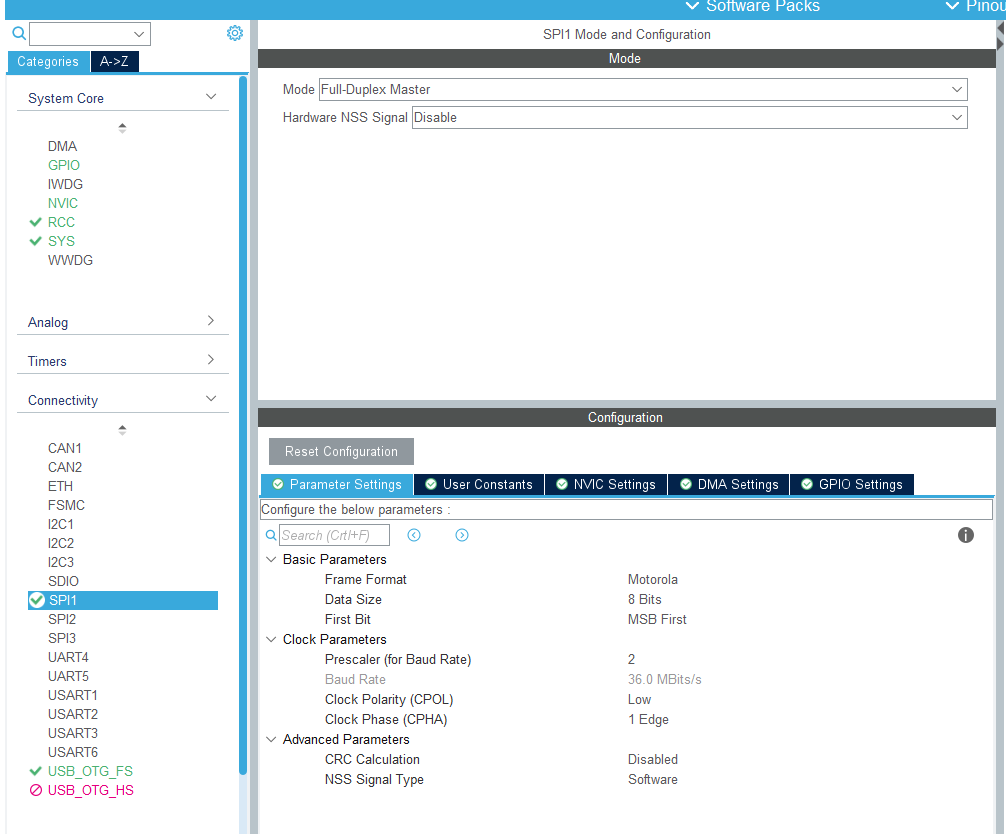
Task: Open the Parameter Settings tab
Action: 337,484
